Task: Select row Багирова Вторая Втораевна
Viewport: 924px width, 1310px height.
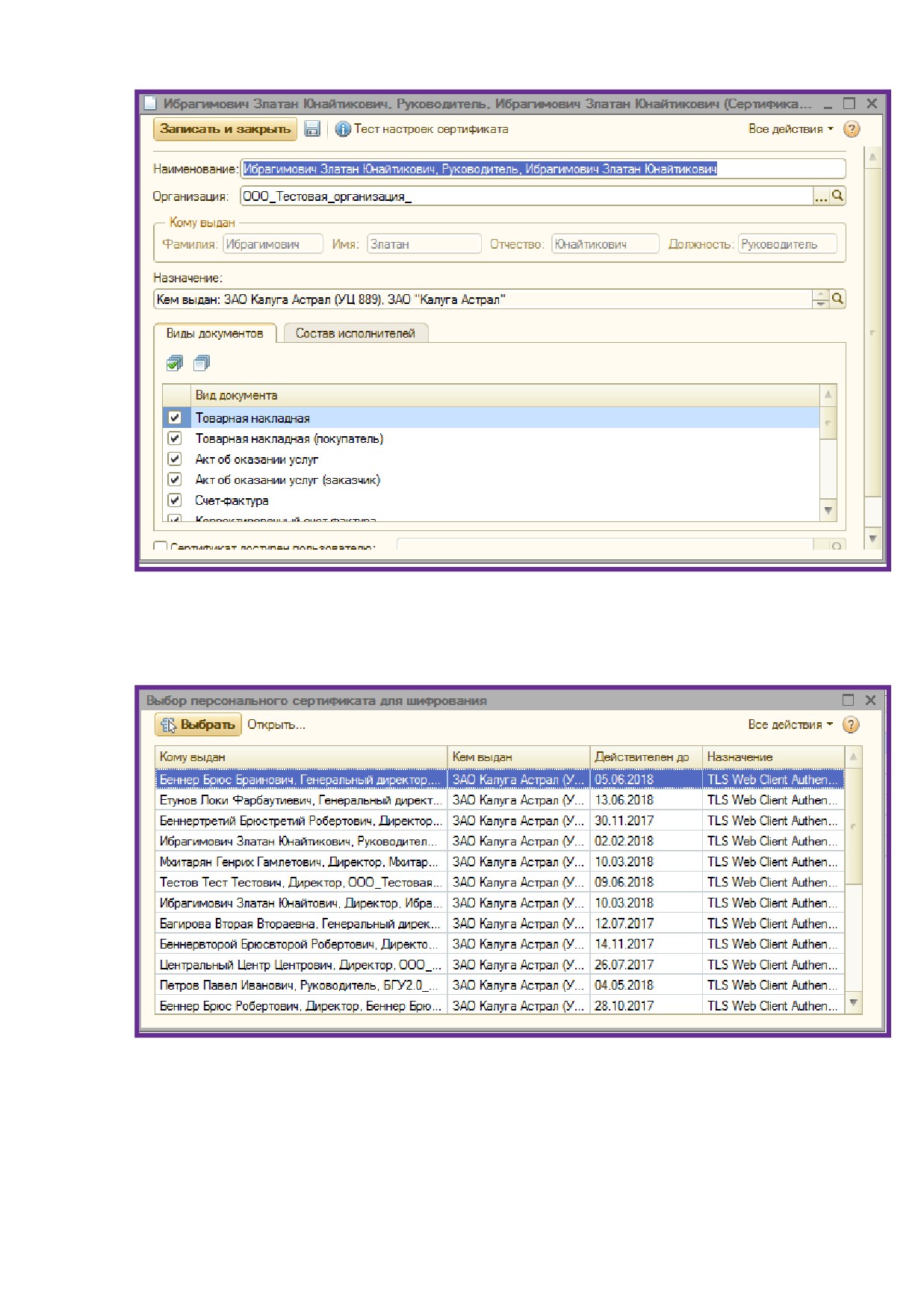Action: pos(500,924)
